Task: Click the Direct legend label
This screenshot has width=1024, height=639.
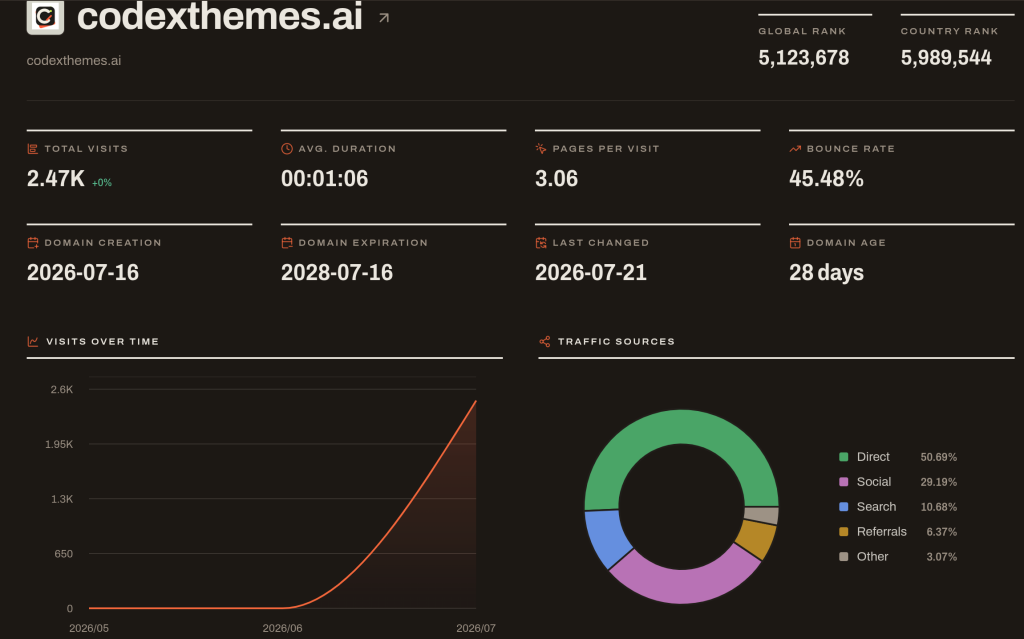Action: [x=873, y=457]
